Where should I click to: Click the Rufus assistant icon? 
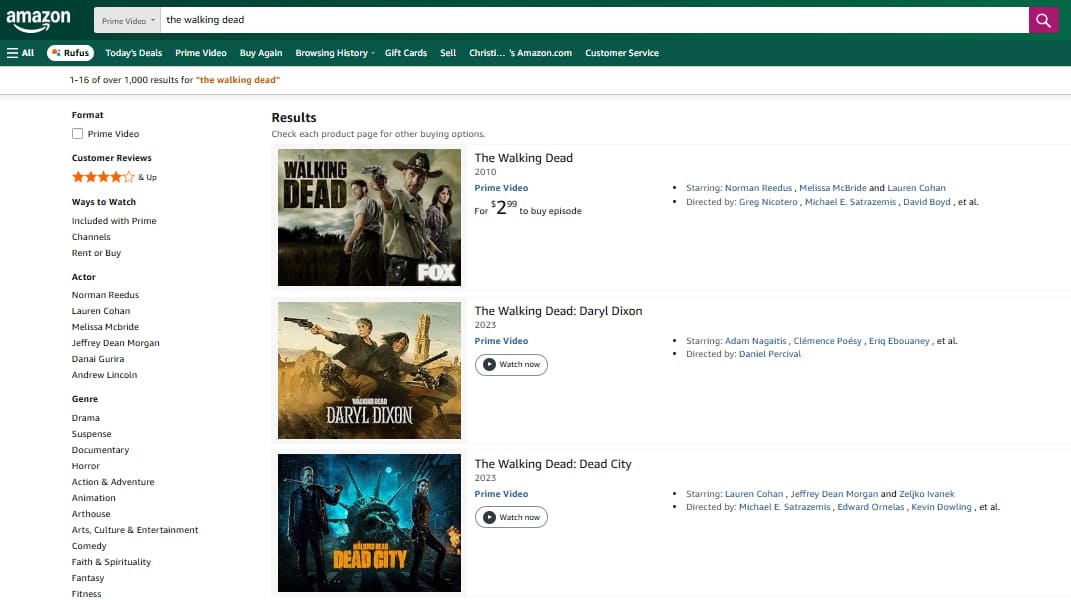(x=57, y=52)
